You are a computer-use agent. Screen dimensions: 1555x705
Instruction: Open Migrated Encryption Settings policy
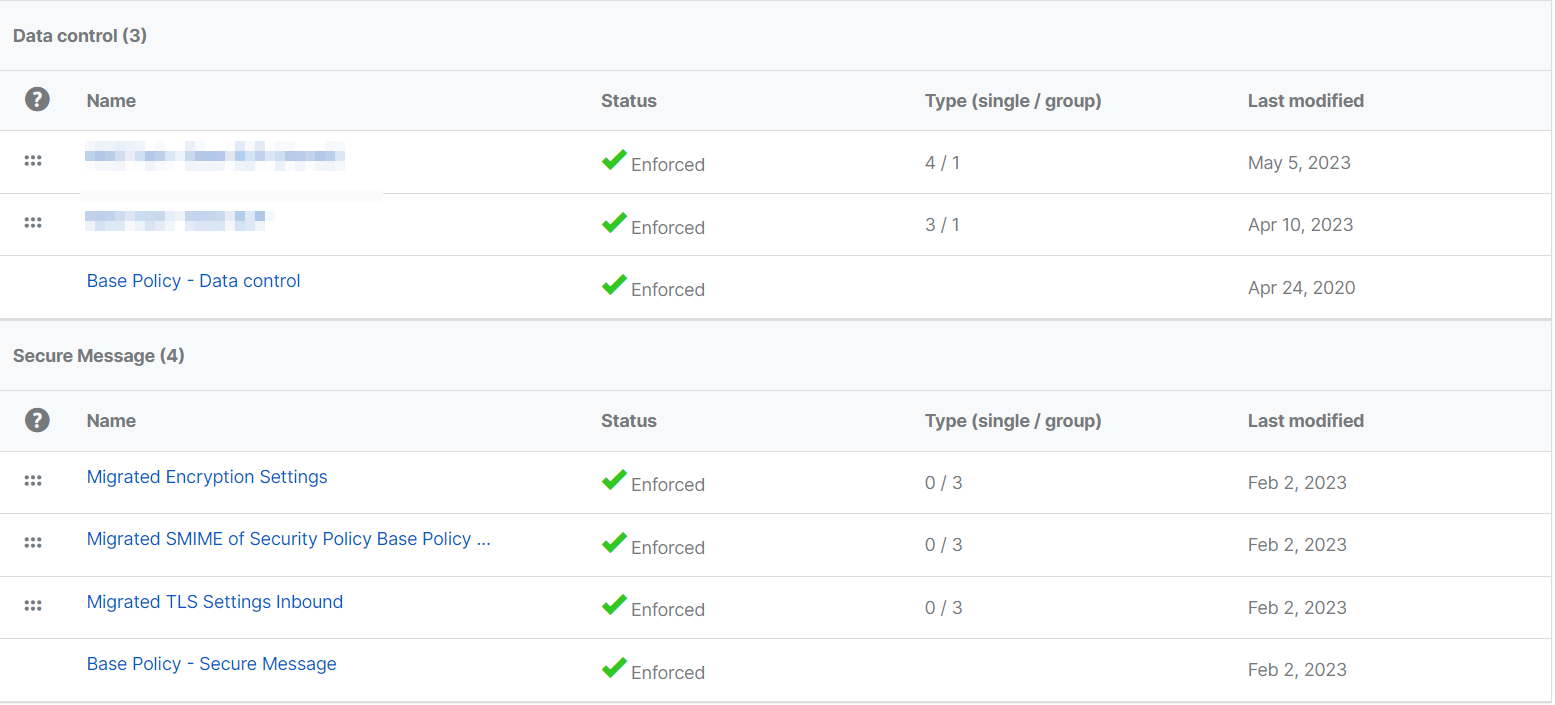click(x=207, y=477)
